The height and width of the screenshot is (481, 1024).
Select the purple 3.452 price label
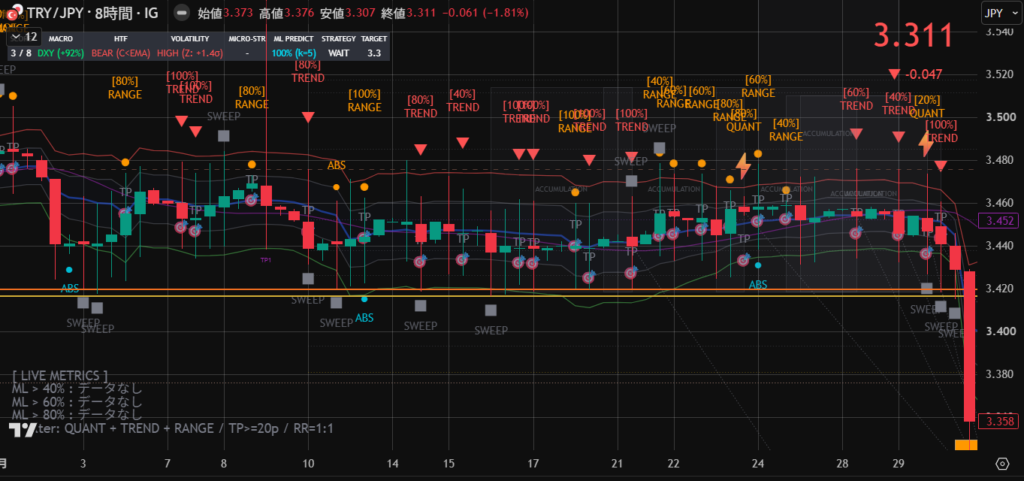[x=999, y=221]
